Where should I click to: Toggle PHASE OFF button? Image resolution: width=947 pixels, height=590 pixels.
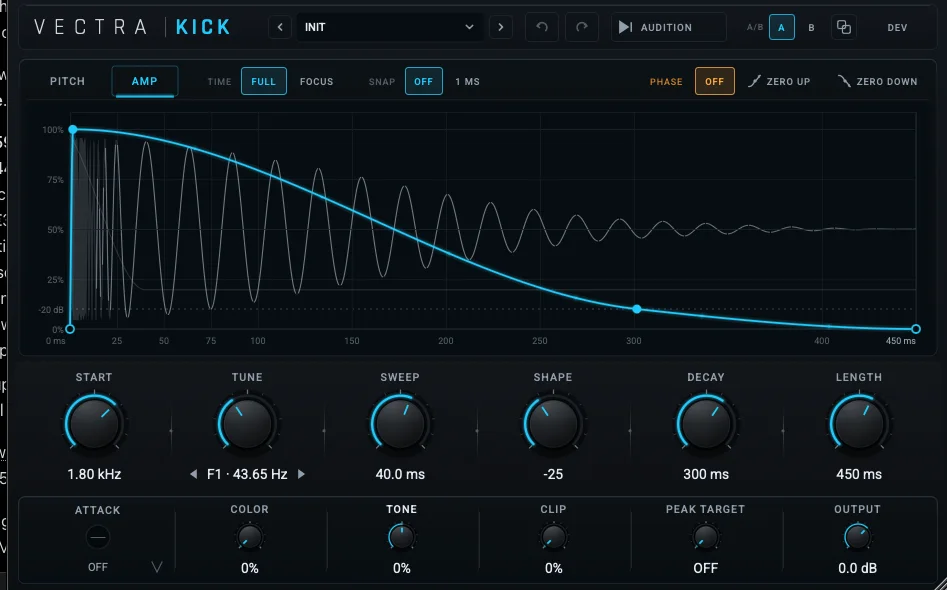tap(714, 82)
